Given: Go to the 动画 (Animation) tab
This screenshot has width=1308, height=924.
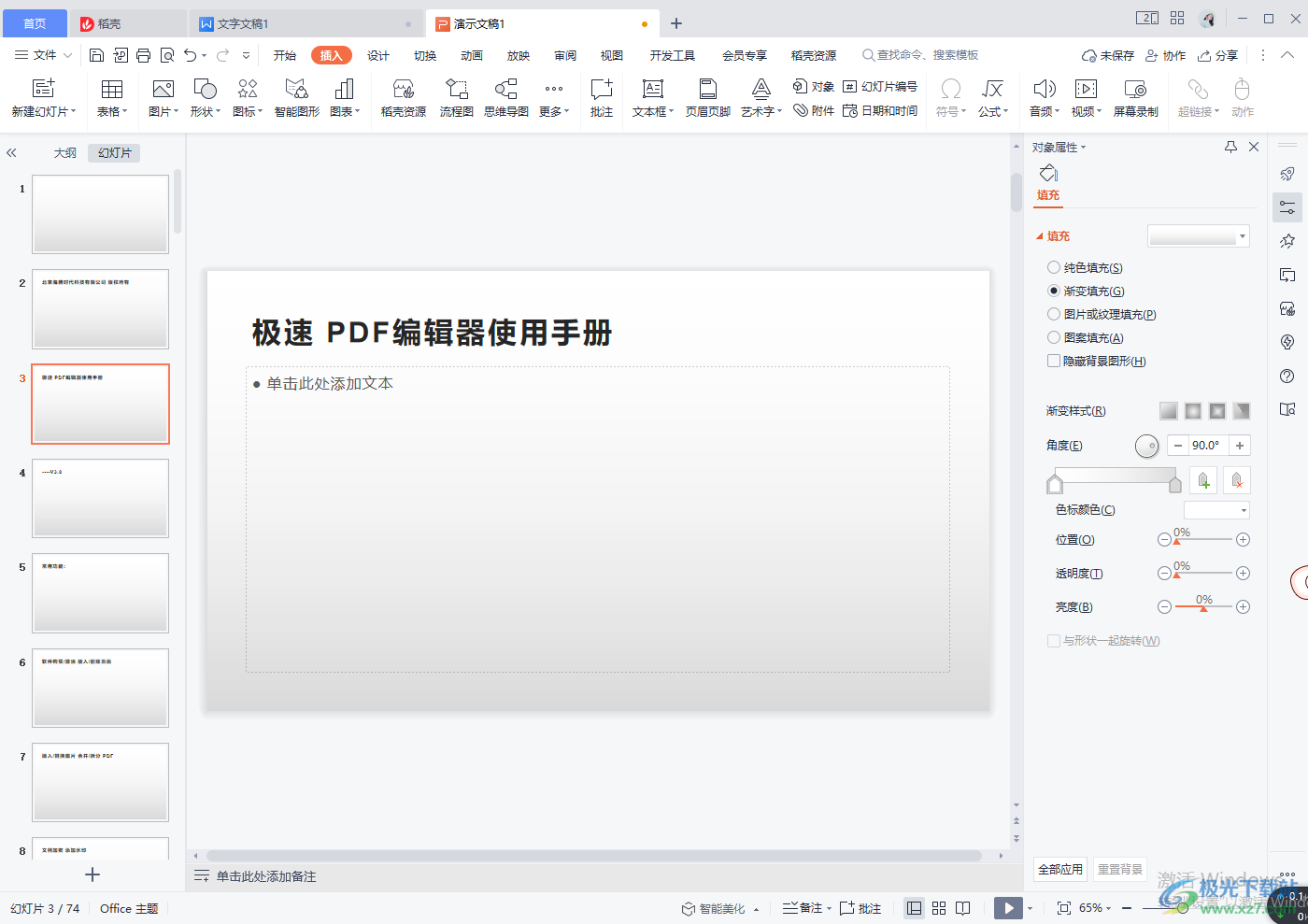Looking at the screenshot, I should [472, 55].
